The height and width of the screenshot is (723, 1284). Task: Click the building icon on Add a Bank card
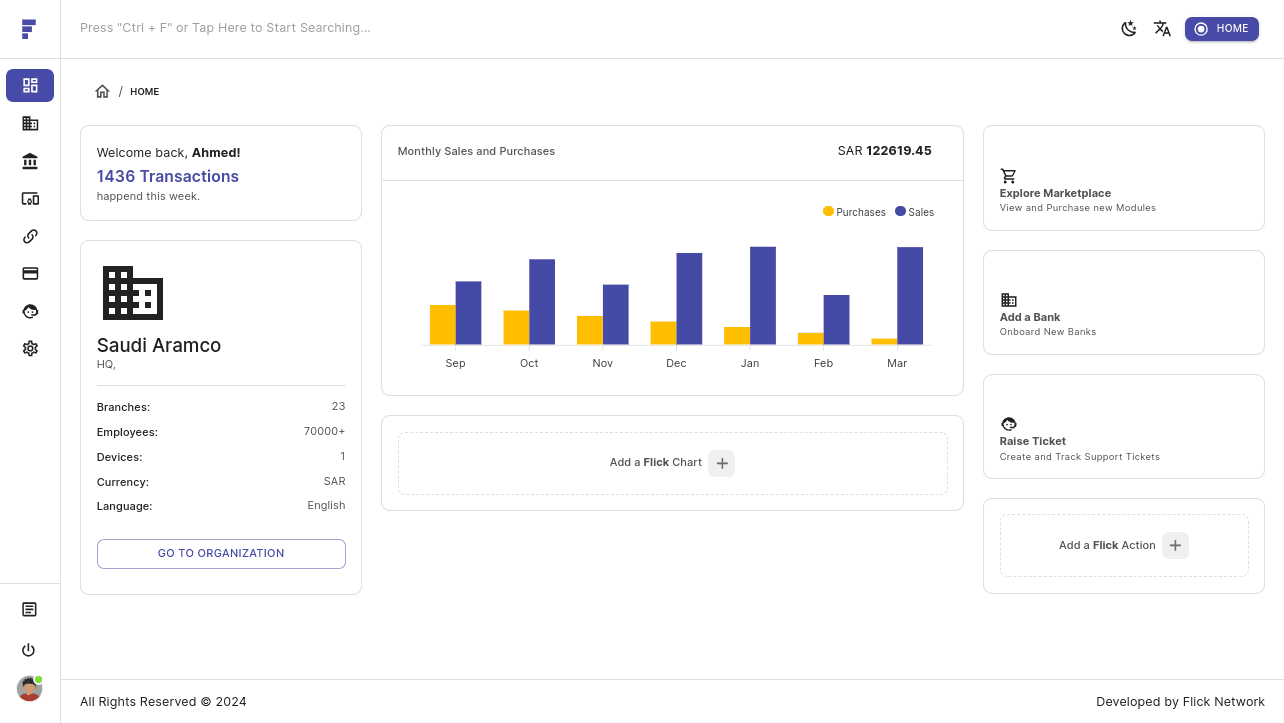tap(1008, 300)
